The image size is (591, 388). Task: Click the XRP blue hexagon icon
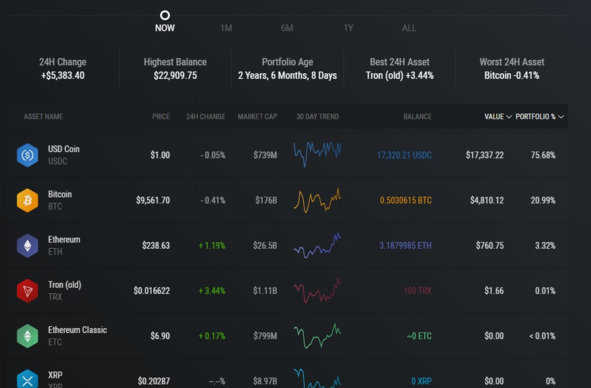pos(28,379)
